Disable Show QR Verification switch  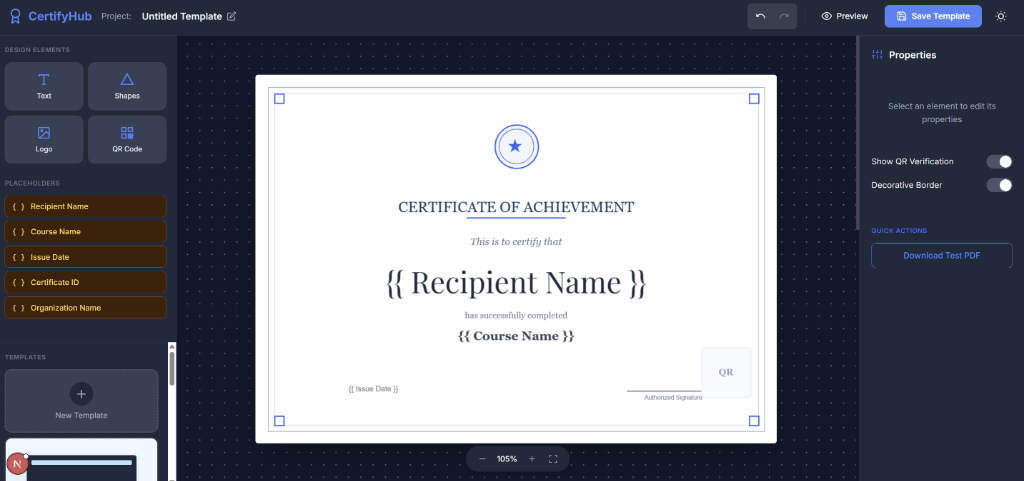999,161
